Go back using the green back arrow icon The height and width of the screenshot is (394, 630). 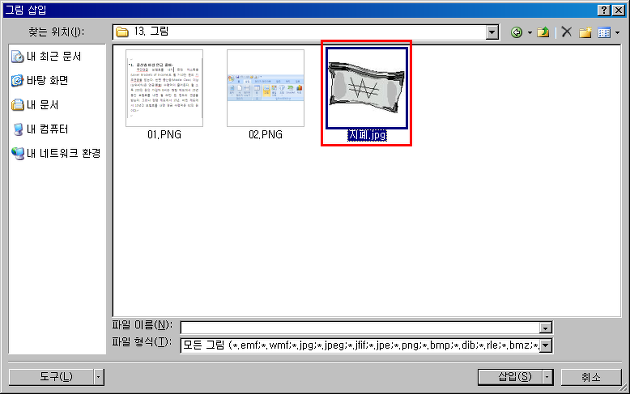pyautogui.click(x=516, y=32)
